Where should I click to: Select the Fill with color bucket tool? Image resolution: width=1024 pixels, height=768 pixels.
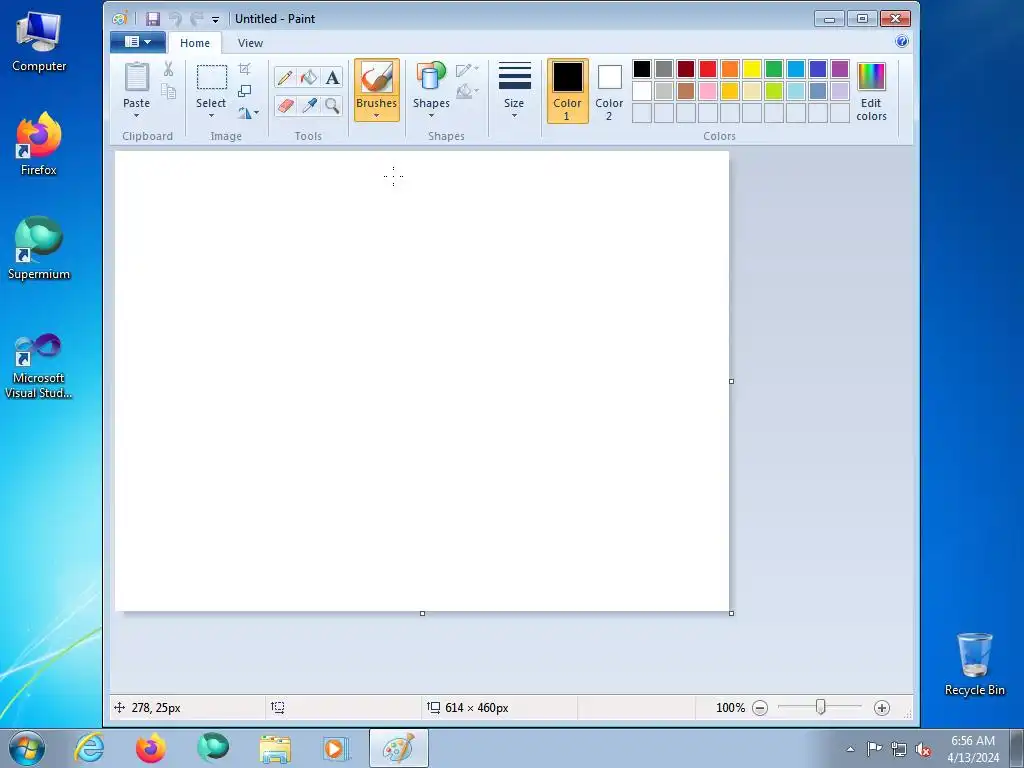point(308,78)
